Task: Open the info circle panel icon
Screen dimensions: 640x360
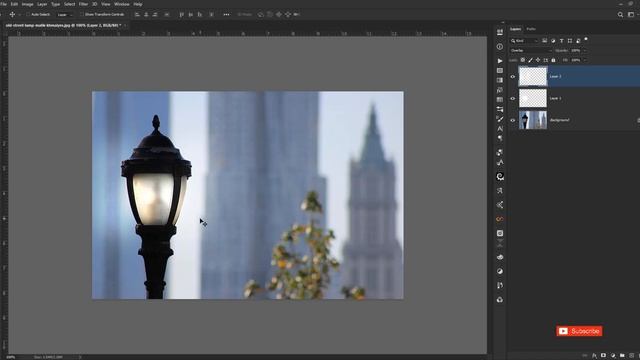Action: click(500, 47)
